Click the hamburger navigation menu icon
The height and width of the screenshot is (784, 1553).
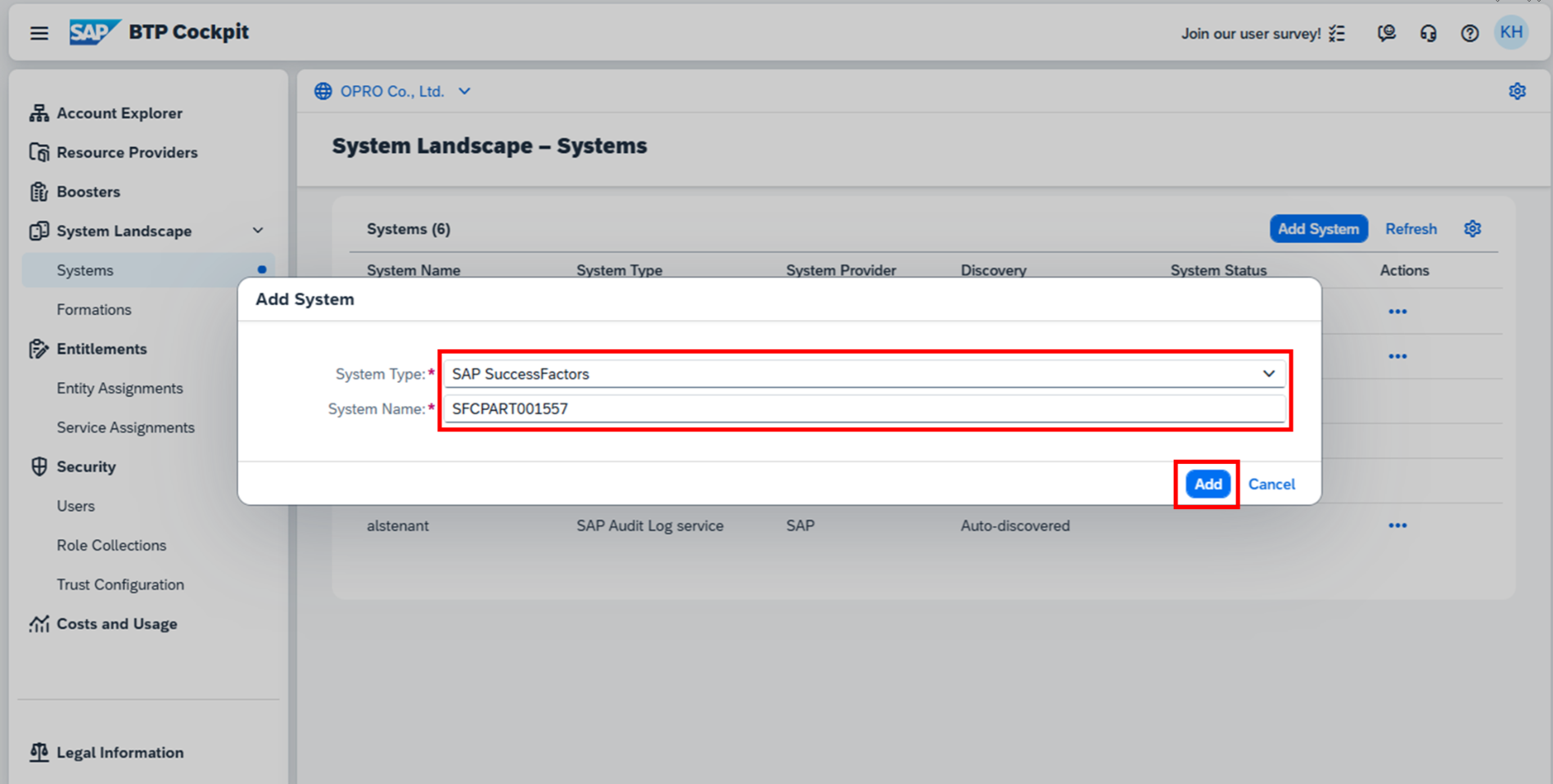38,33
